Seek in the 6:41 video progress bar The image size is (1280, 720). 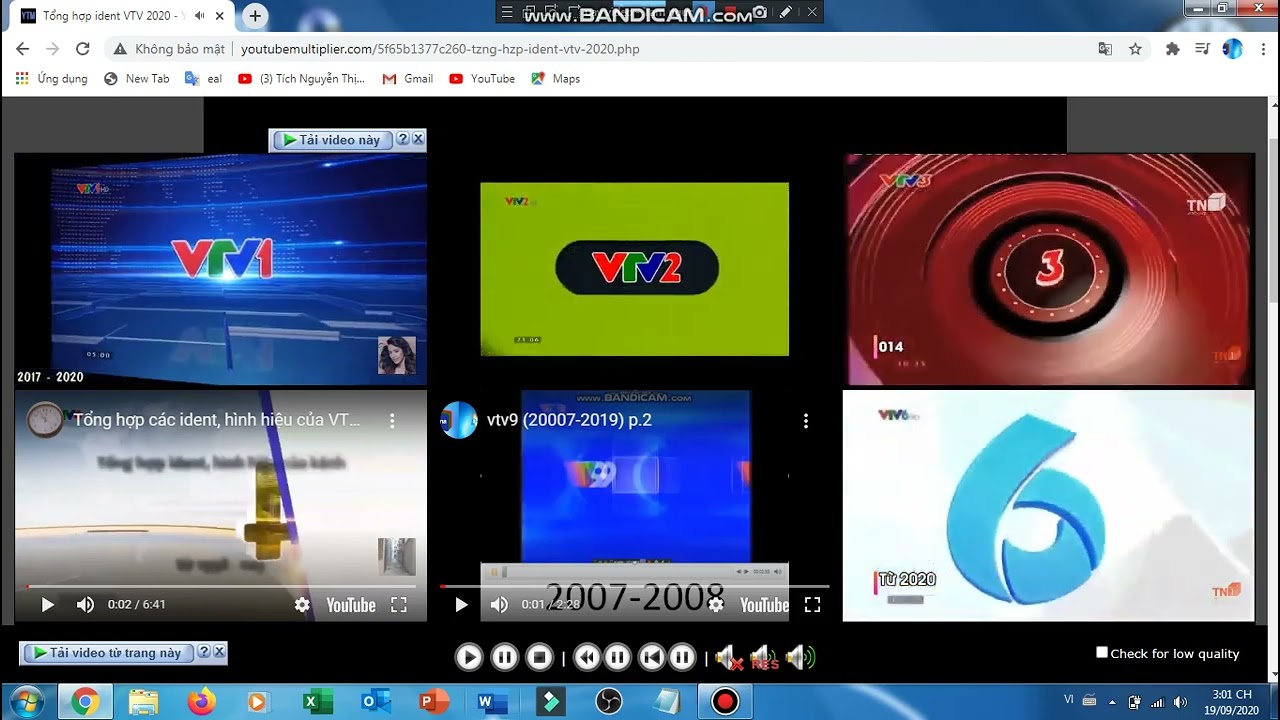pyautogui.click(x=221, y=587)
